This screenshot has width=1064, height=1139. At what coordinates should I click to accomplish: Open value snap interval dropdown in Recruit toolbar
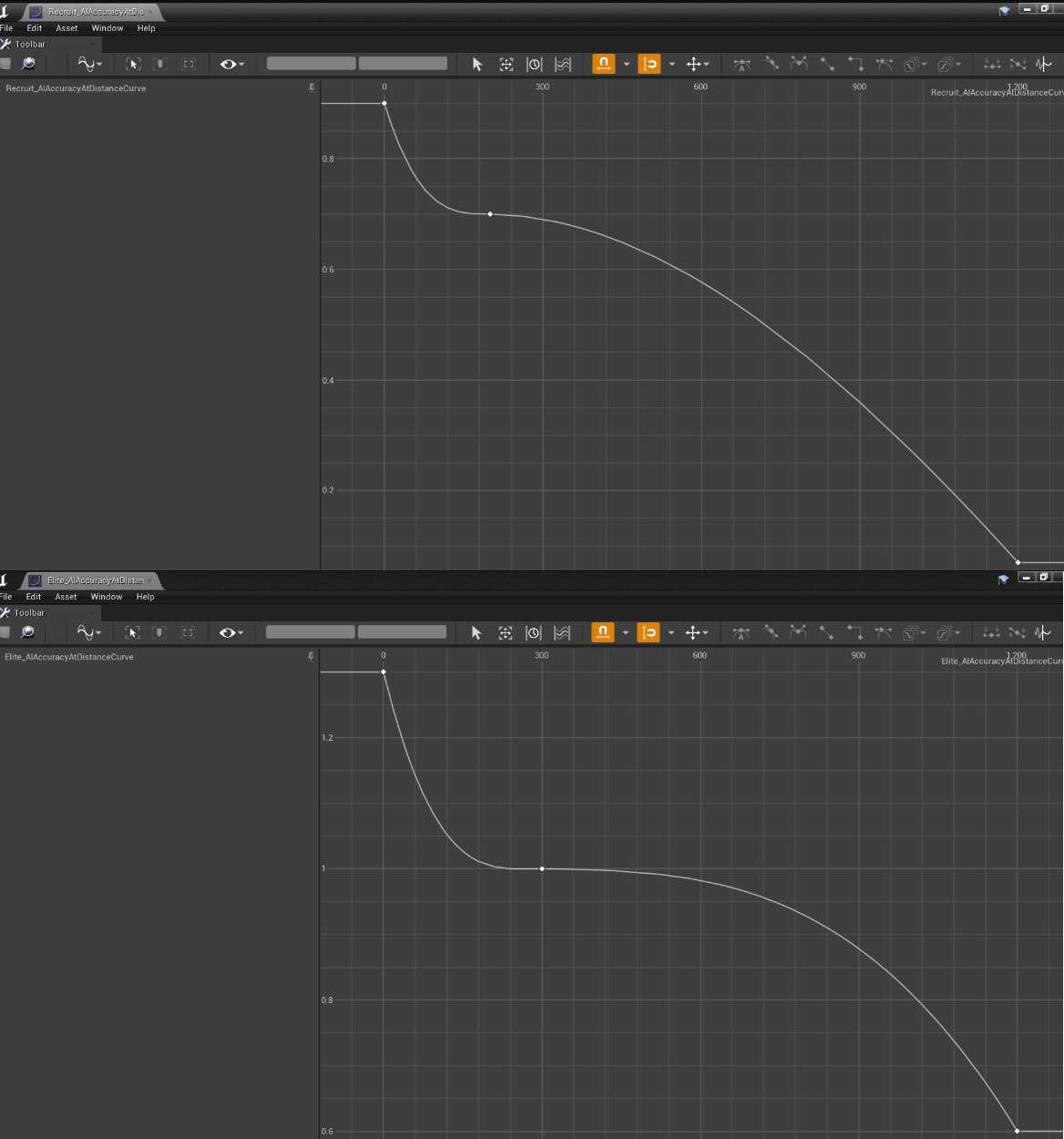tap(672, 64)
